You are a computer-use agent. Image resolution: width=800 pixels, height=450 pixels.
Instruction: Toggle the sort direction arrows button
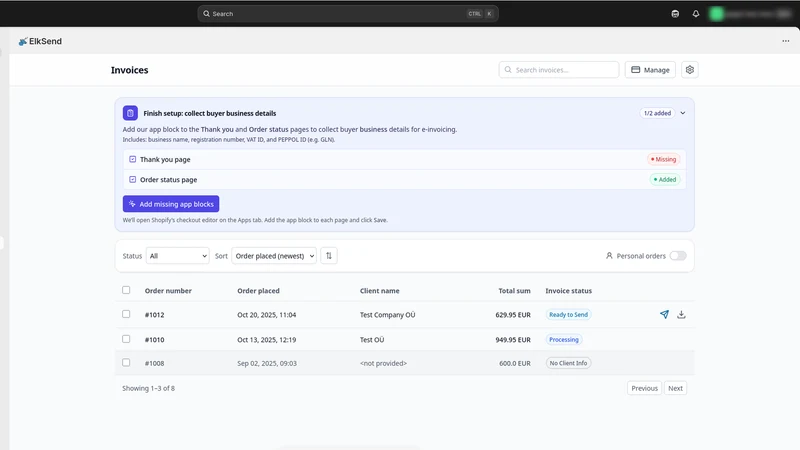point(329,256)
